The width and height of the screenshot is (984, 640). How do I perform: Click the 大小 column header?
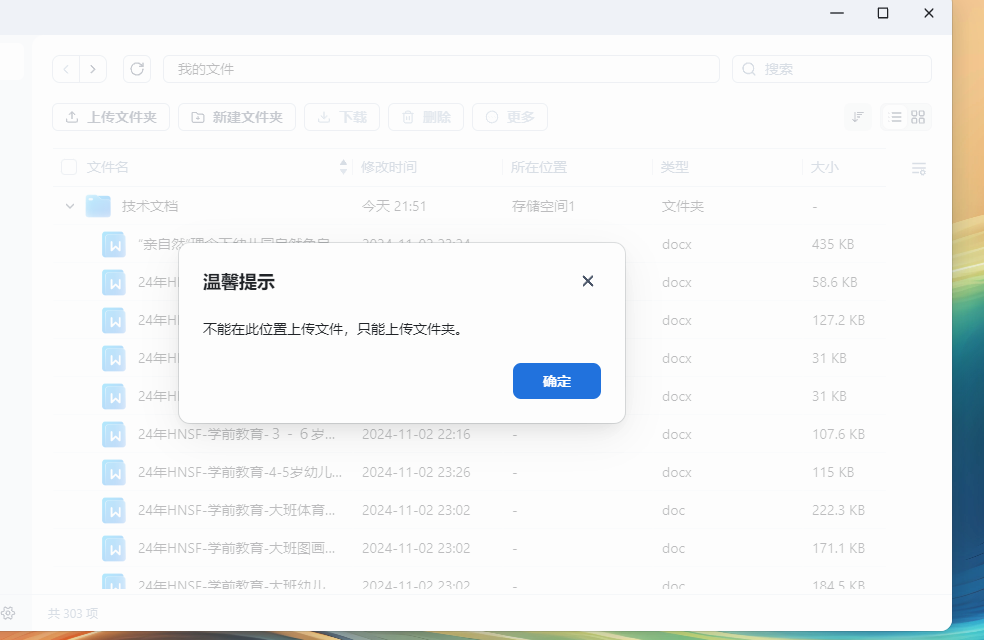[825, 167]
